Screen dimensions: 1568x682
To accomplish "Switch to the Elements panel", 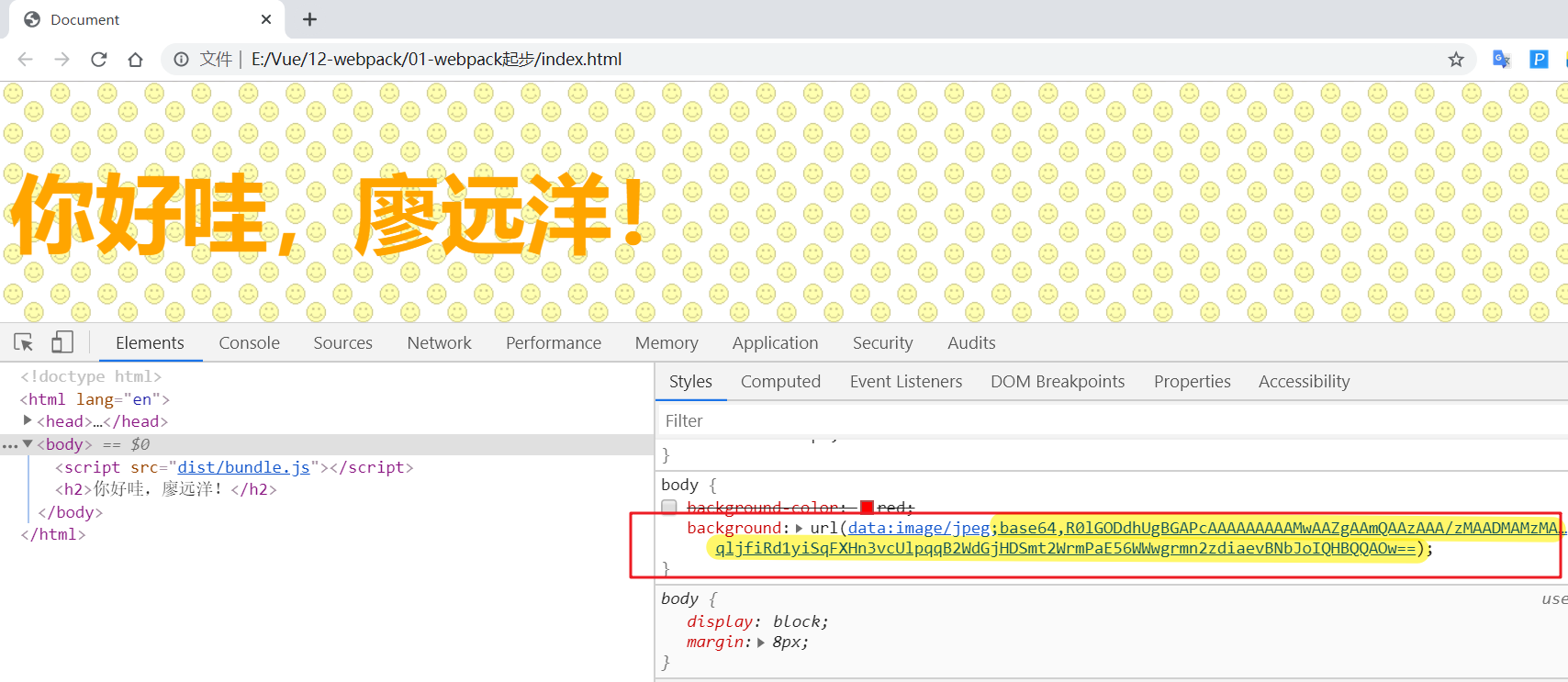I will (150, 342).
